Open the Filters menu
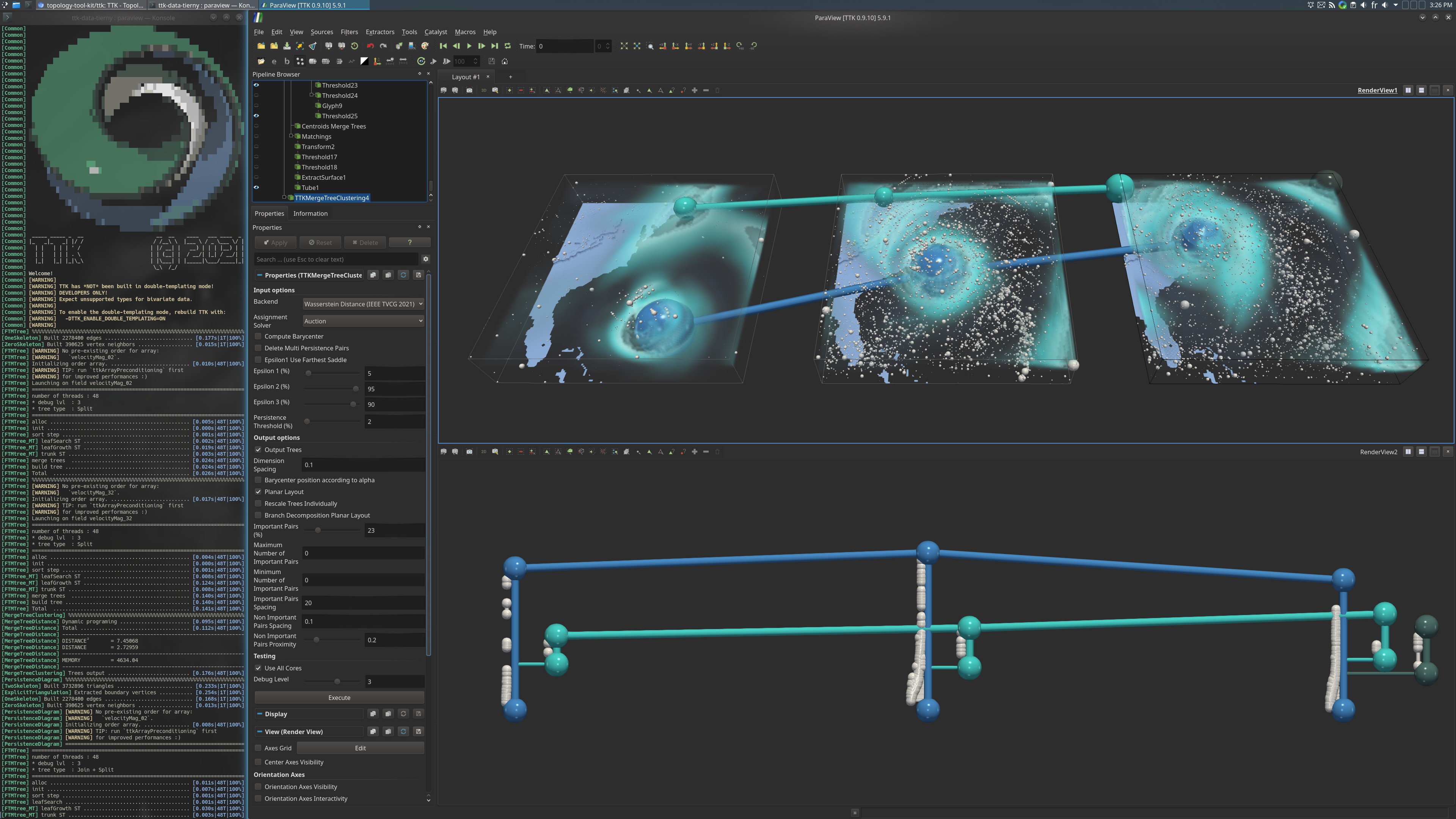 349,32
